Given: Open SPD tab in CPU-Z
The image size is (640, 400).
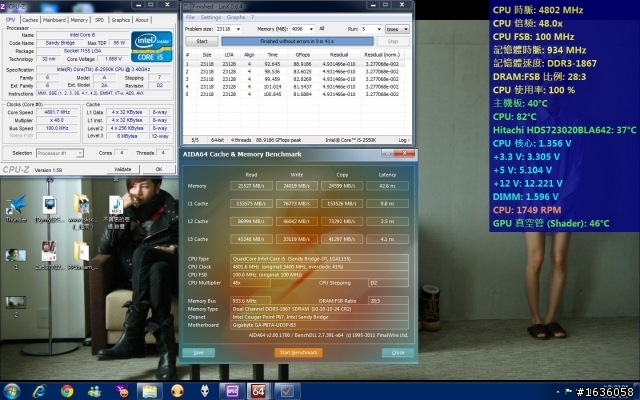Looking at the screenshot, I should (x=99, y=20).
